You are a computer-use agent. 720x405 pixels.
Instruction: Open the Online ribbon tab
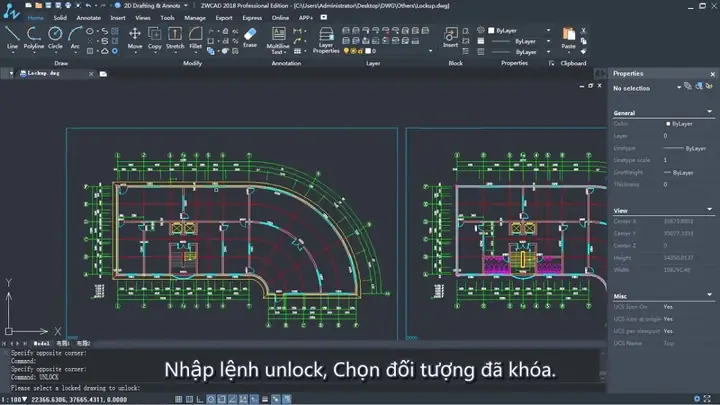click(280, 18)
